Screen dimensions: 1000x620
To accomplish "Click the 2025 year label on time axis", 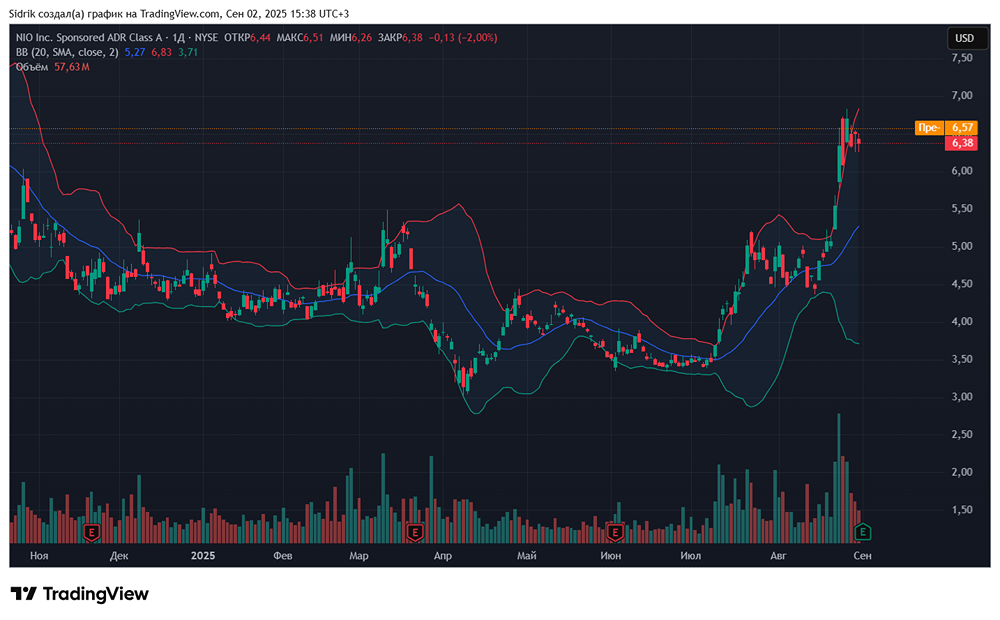I will point(203,555).
